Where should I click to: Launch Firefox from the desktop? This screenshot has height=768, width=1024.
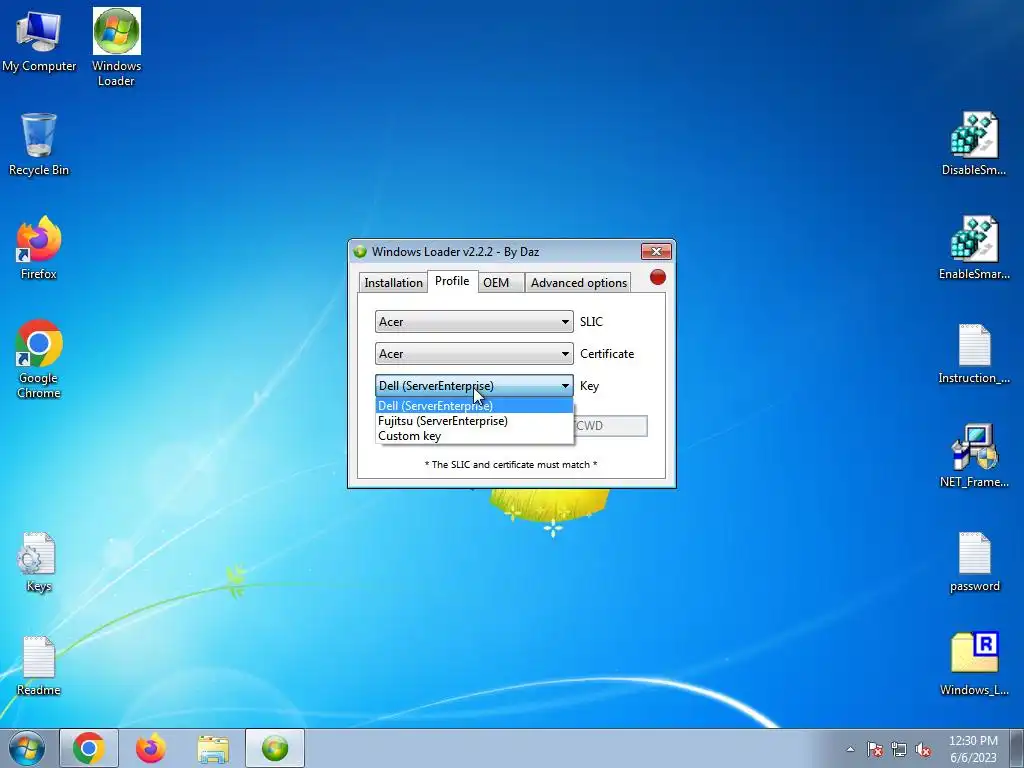[x=39, y=248]
